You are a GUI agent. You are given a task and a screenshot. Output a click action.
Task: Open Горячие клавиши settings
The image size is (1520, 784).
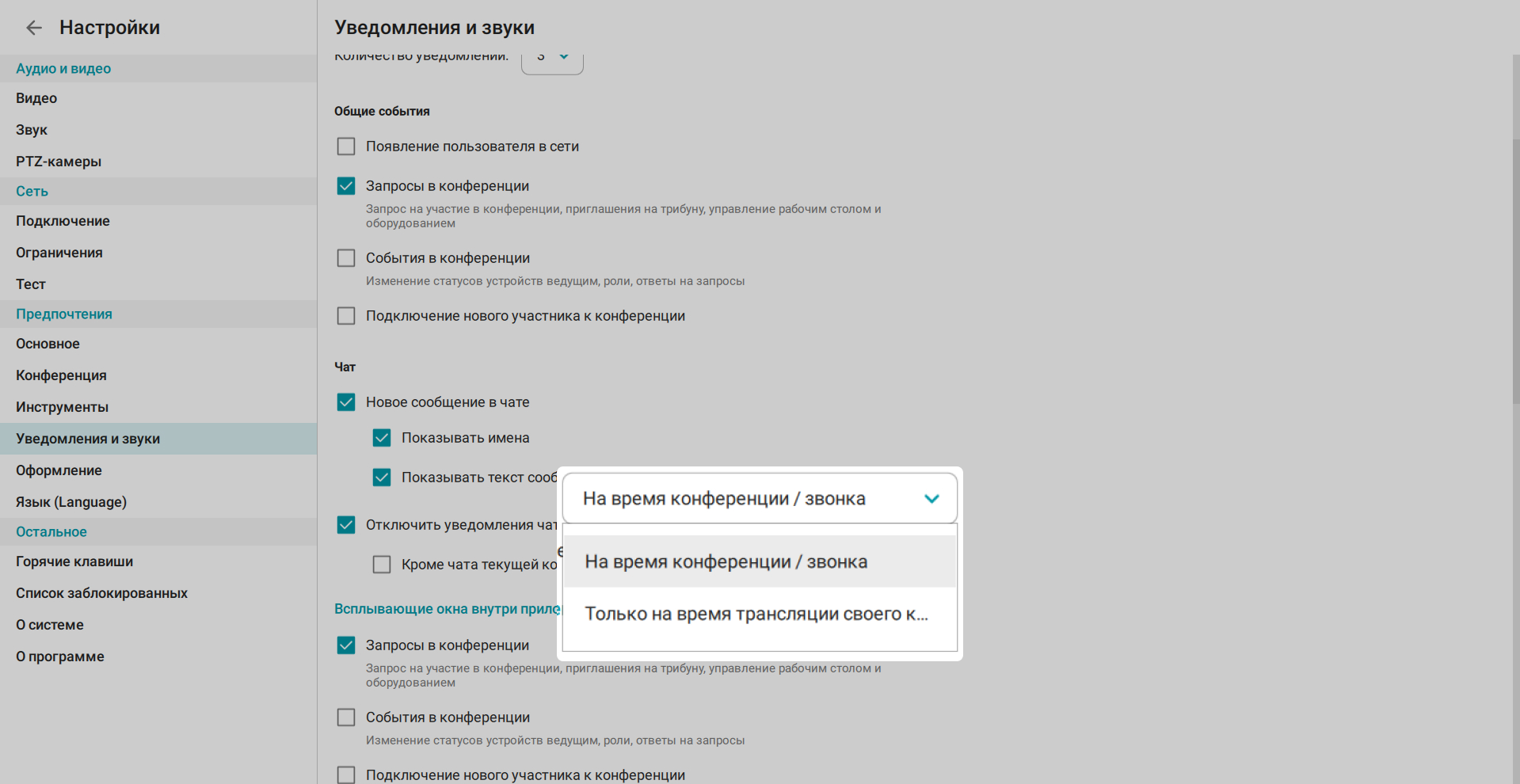(x=74, y=561)
